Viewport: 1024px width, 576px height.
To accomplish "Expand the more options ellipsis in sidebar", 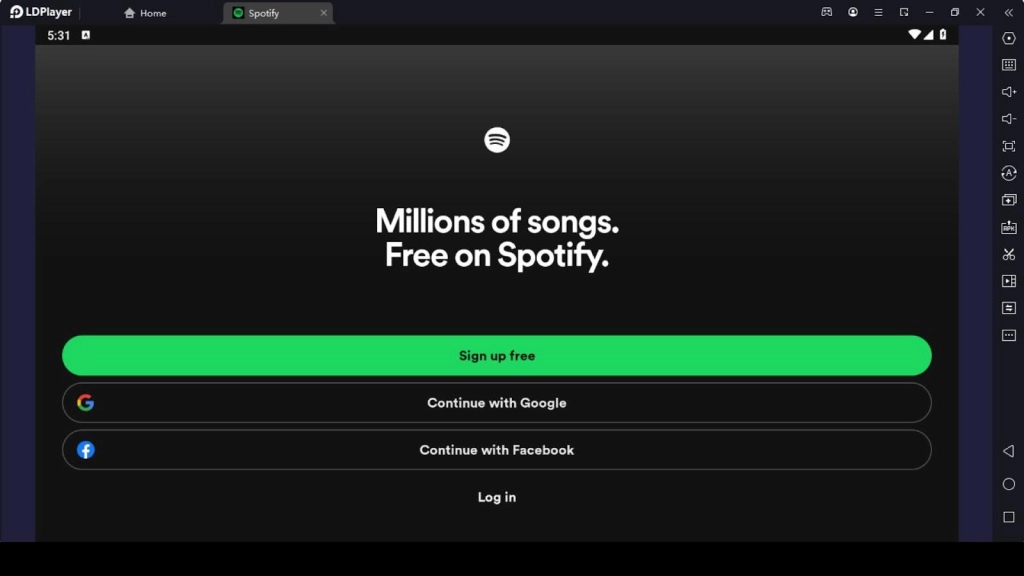I will (x=1008, y=335).
